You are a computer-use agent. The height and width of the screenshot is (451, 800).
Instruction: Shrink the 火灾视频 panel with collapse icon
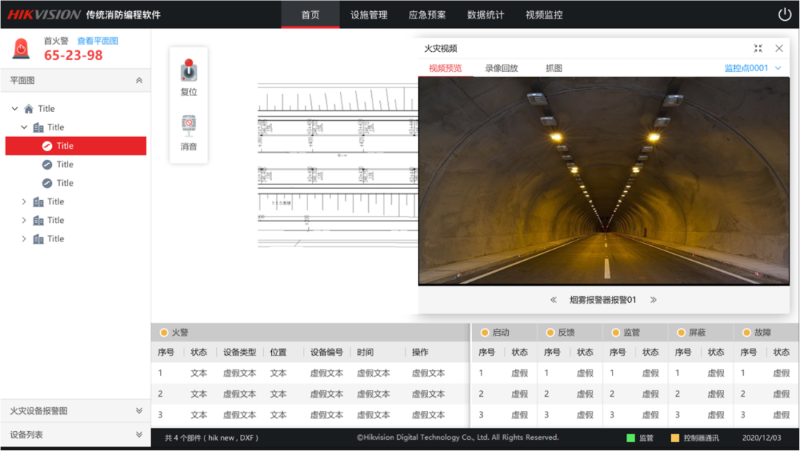[x=758, y=48]
